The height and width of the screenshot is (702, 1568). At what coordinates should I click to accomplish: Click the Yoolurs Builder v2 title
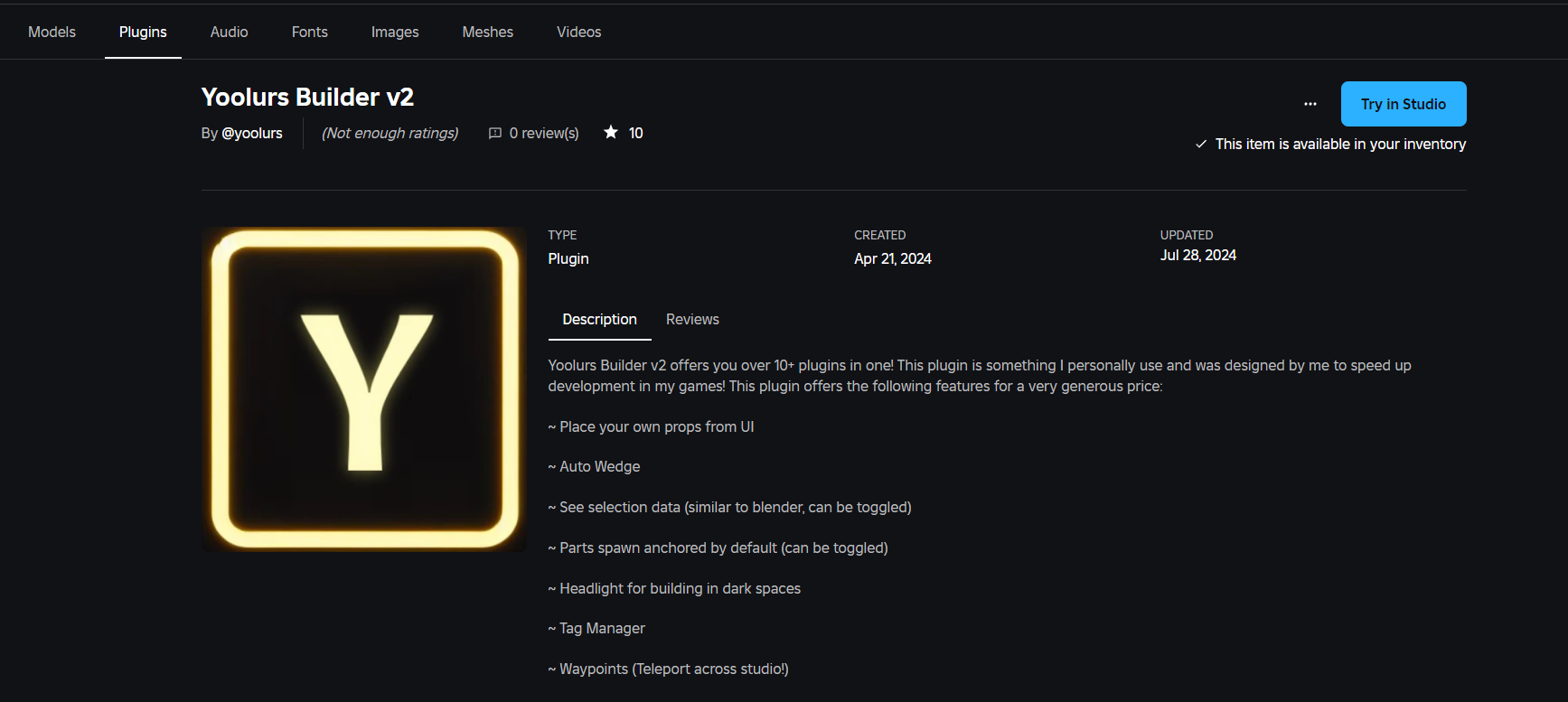pos(307,97)
